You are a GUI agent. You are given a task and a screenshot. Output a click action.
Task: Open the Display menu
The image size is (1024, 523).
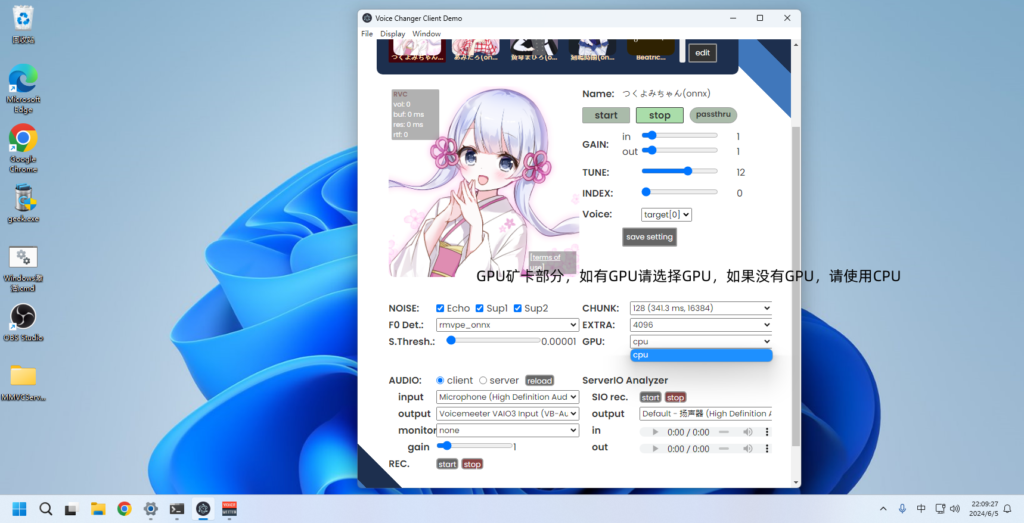click(x=392, y=34)
